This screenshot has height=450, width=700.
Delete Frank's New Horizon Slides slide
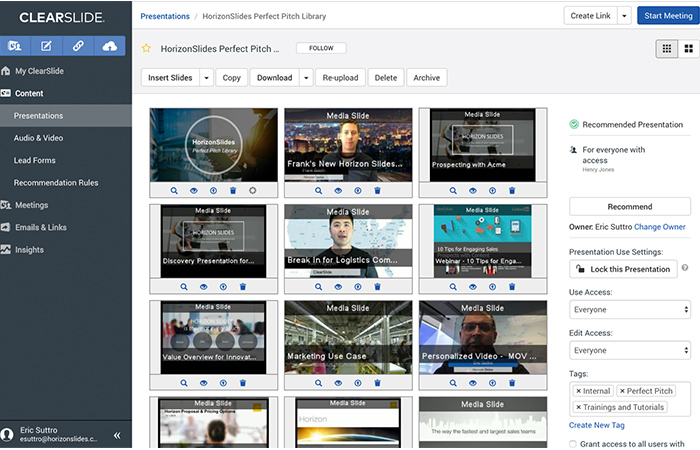coord(377,191)
